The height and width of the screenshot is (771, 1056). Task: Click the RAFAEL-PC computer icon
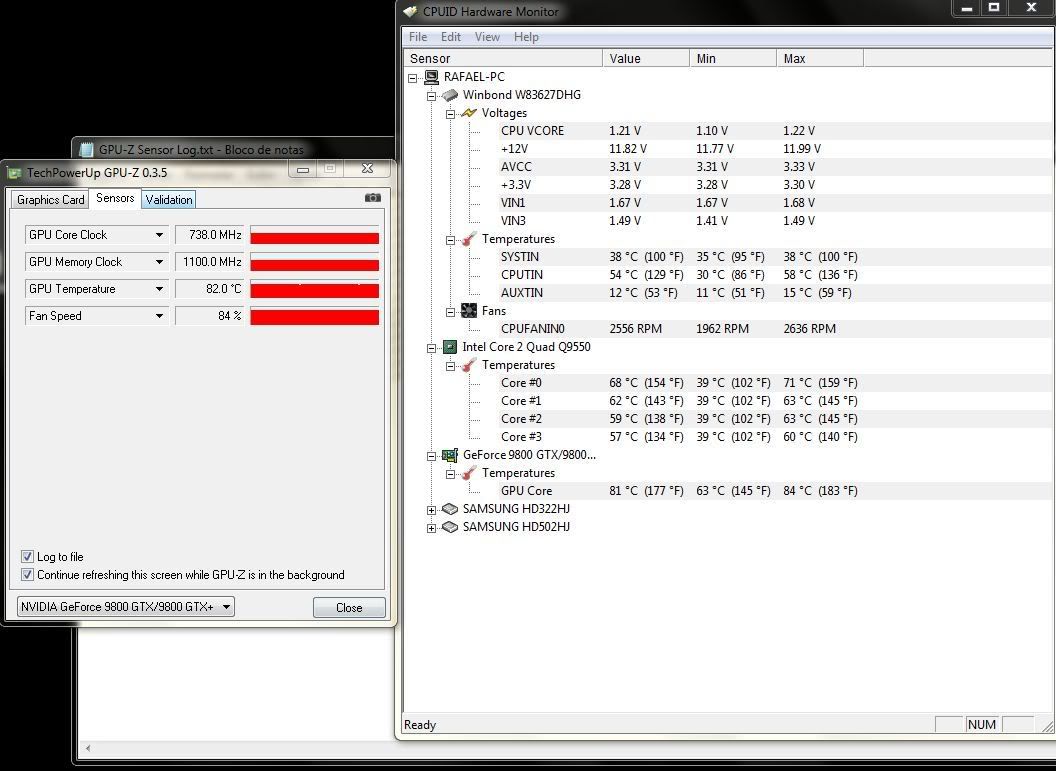[x=432, y=77]
